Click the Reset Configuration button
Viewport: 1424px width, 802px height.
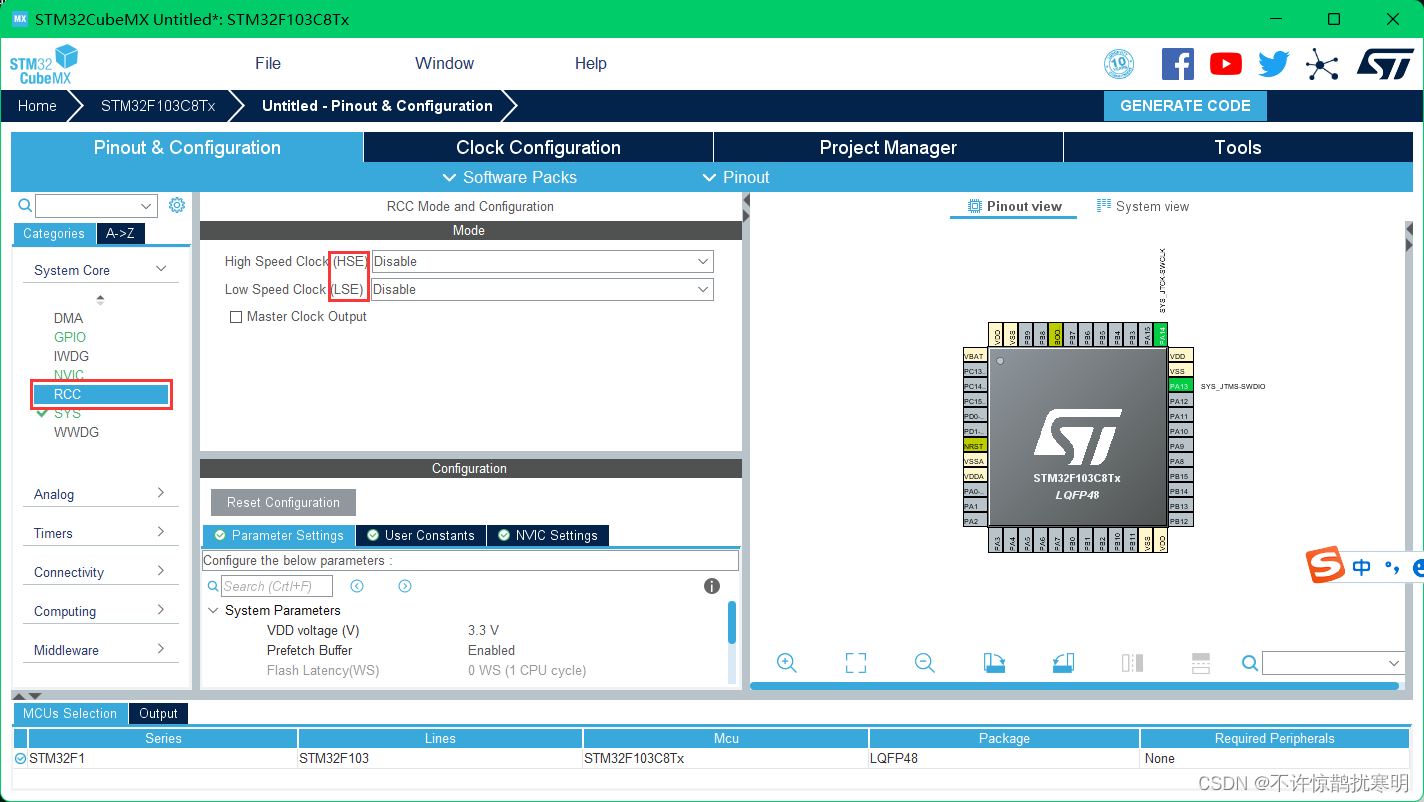283,502
